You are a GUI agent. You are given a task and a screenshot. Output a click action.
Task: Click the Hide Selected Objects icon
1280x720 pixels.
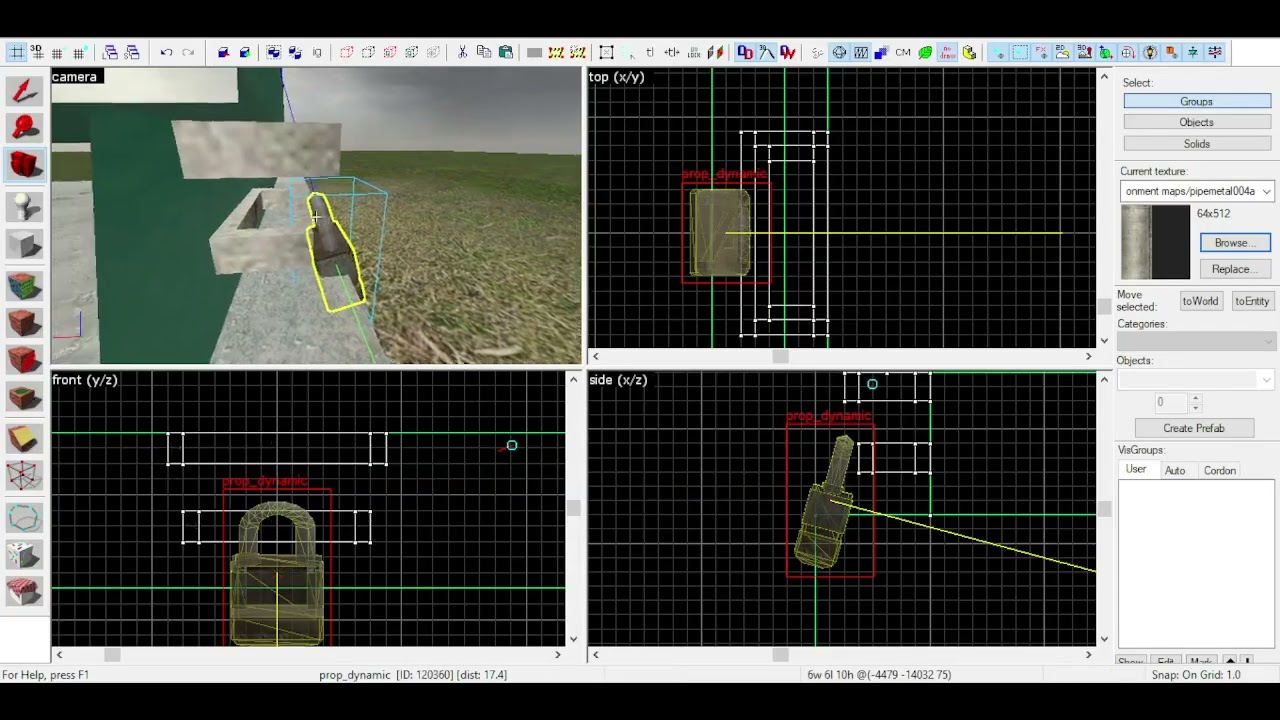click(x=346, y=53)
